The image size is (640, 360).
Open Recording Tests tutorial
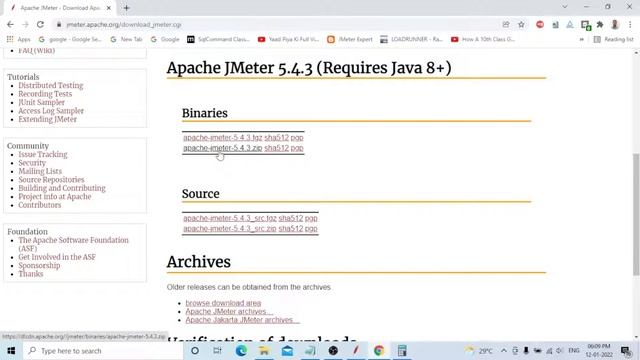tap(45, 94)
